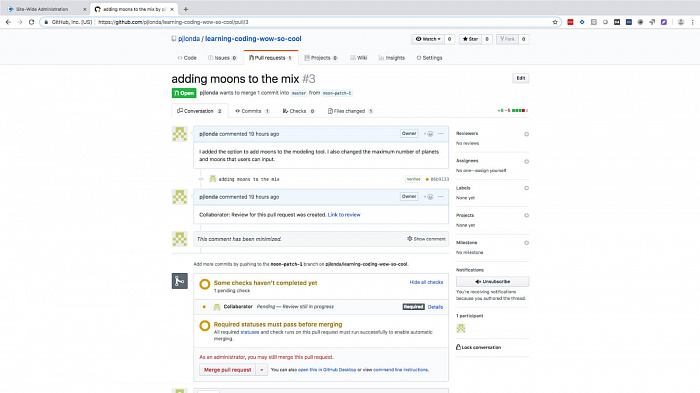Open Assignees gear settings
The image size is (700, 393).
(526, 161)
